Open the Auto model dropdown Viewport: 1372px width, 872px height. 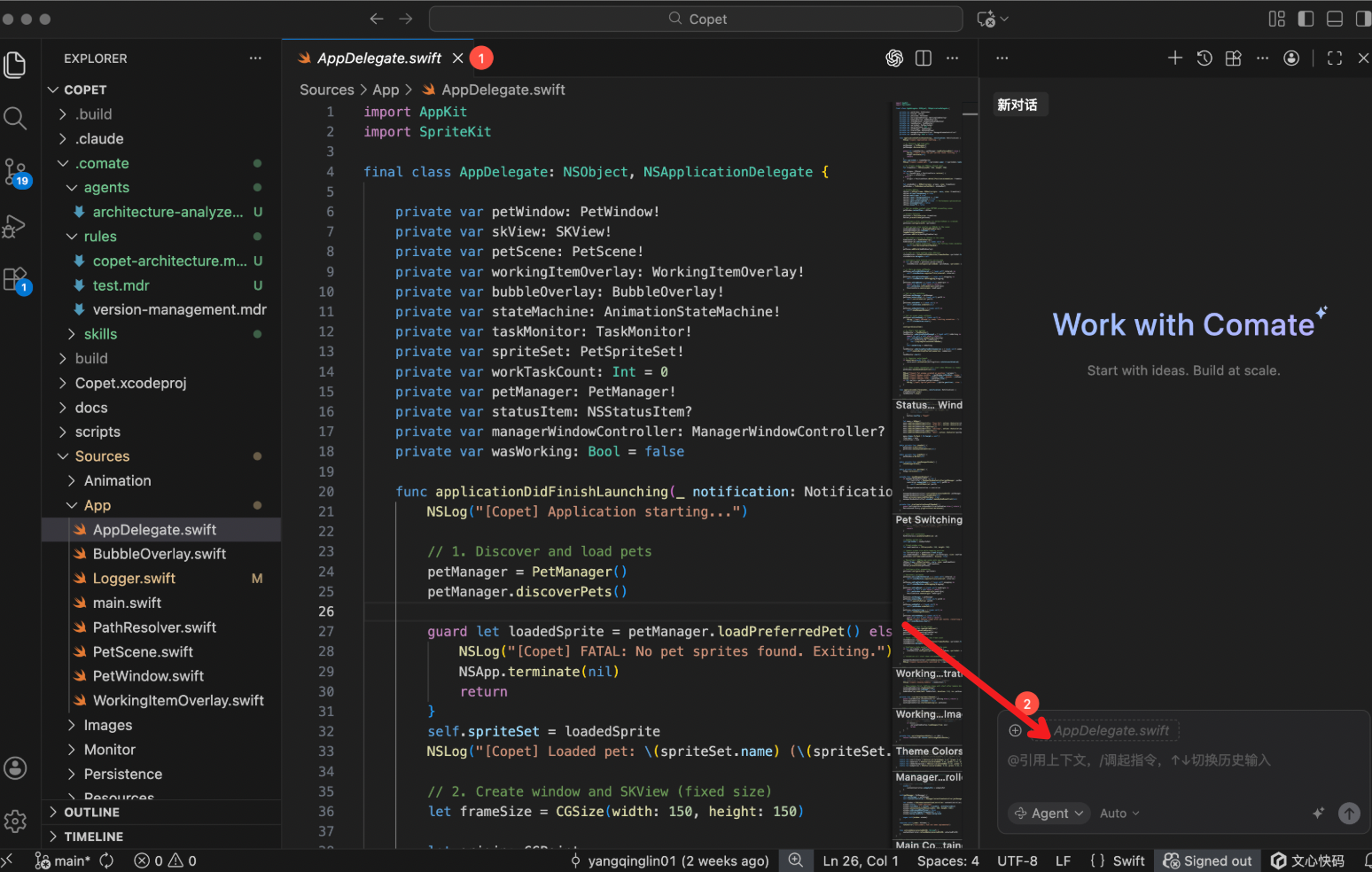(x=1119, y=814)
